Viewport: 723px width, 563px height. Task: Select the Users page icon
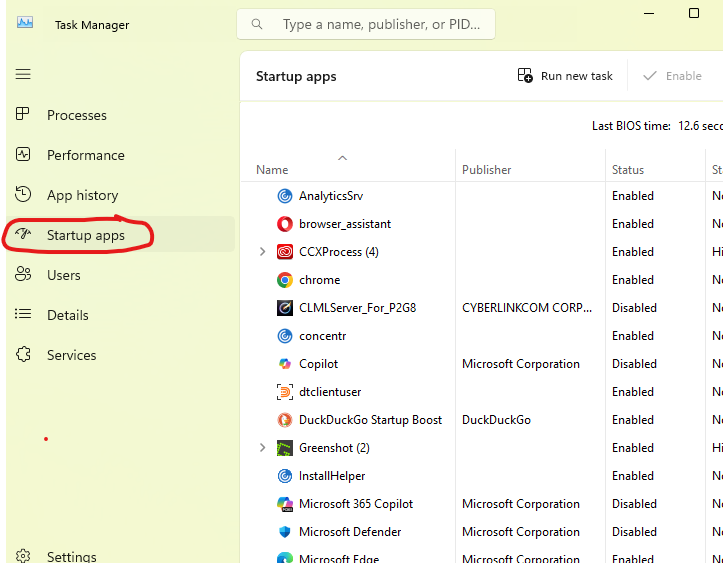(23, 275)
